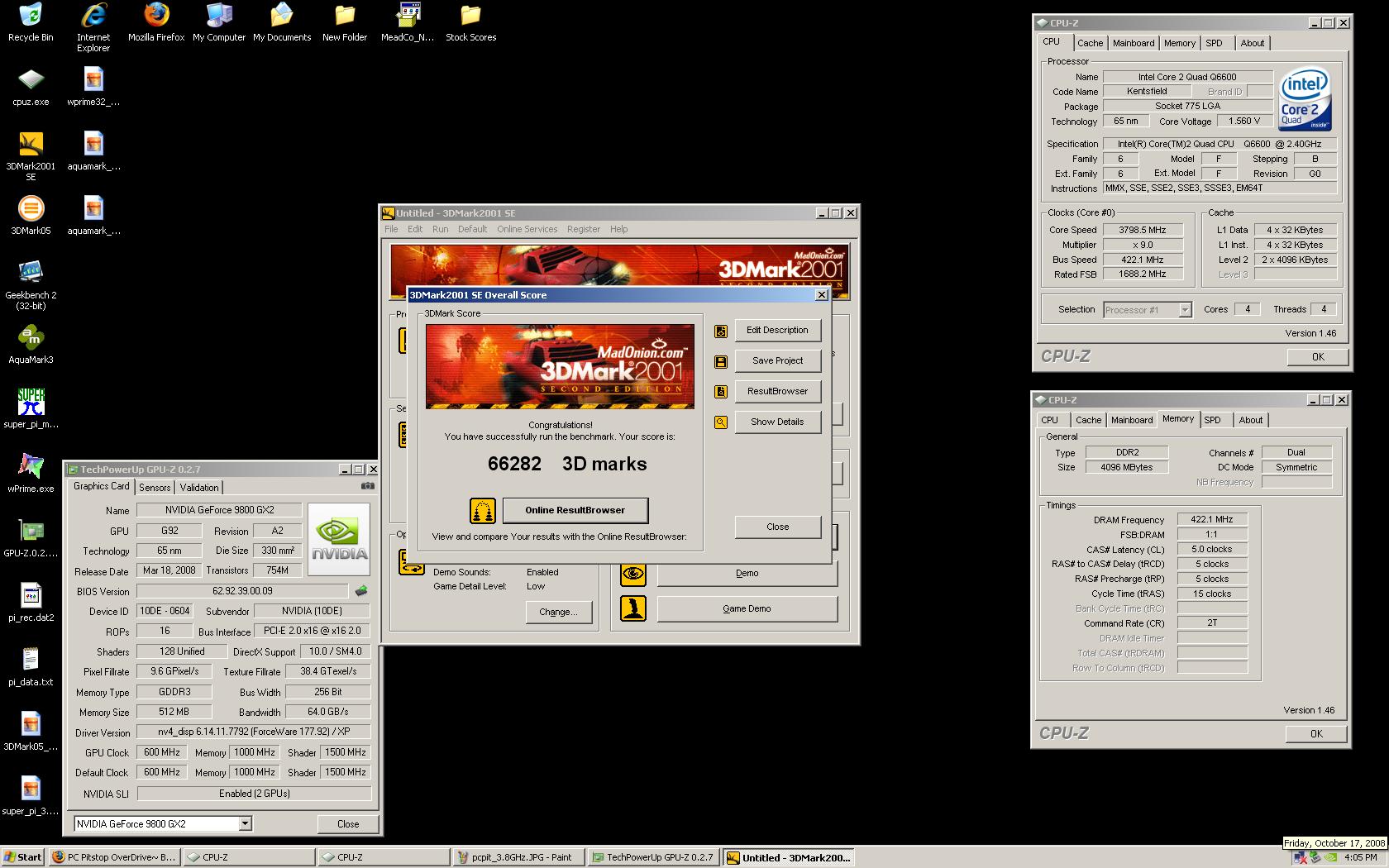This screenshot has width=1389, height=868.
Task: Switch to the Validation tab in GPU-Z
Action: pyautogui.click(x=199, y=488)
